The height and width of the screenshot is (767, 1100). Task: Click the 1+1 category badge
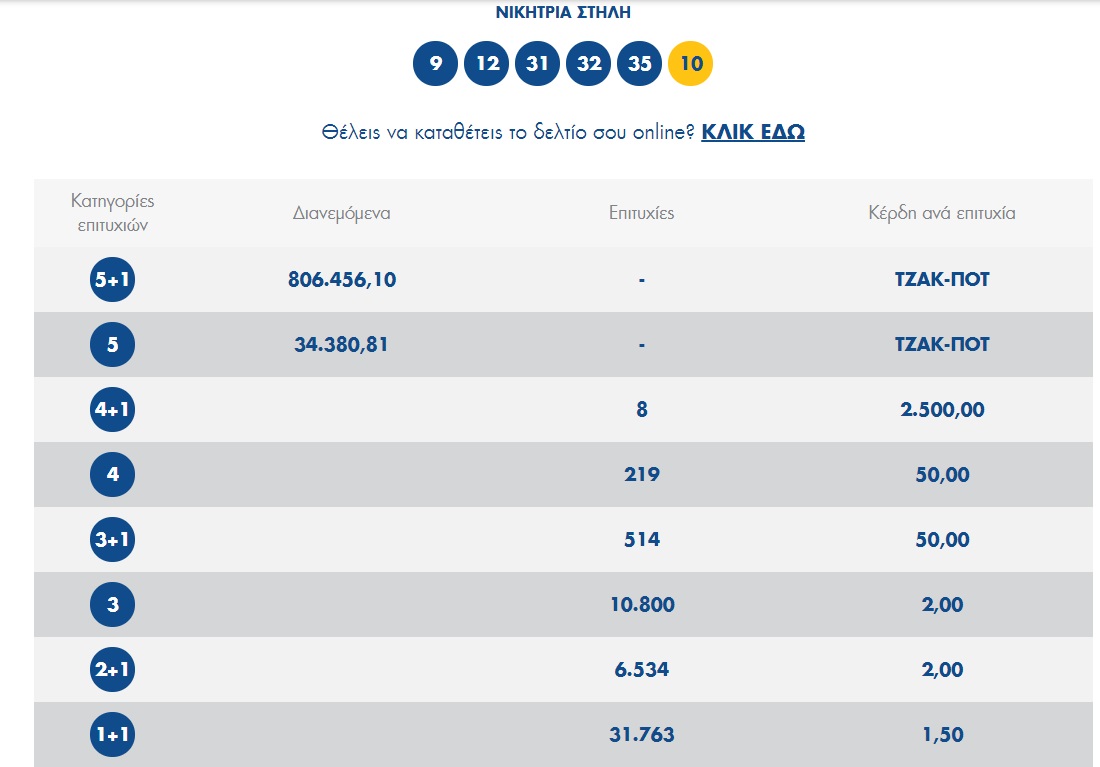click(x=112, y=735)
